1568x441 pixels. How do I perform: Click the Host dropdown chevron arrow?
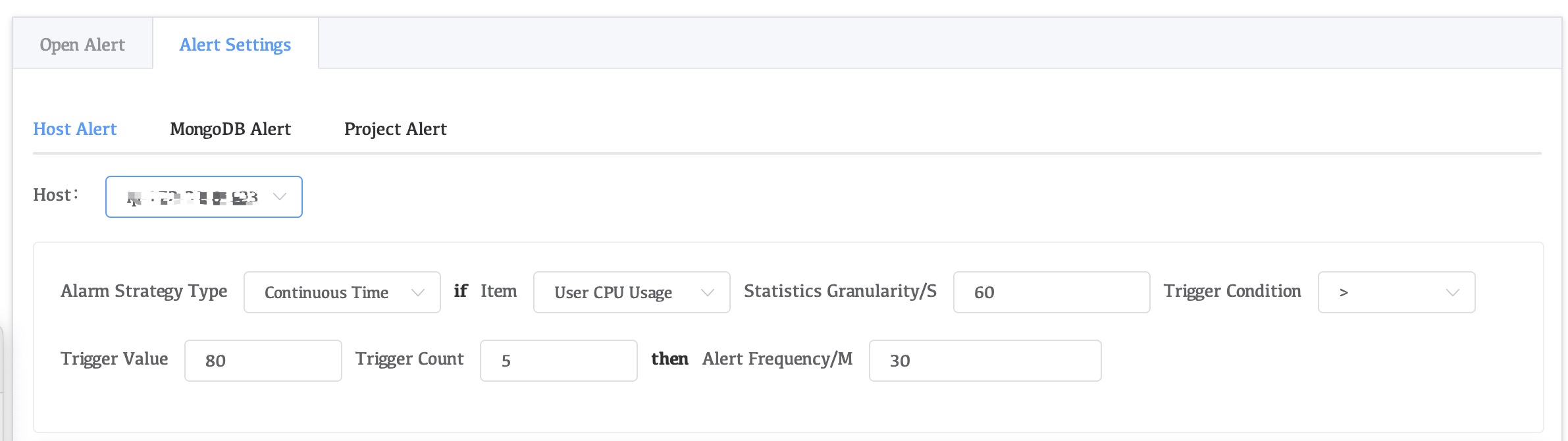coord(280,197)
